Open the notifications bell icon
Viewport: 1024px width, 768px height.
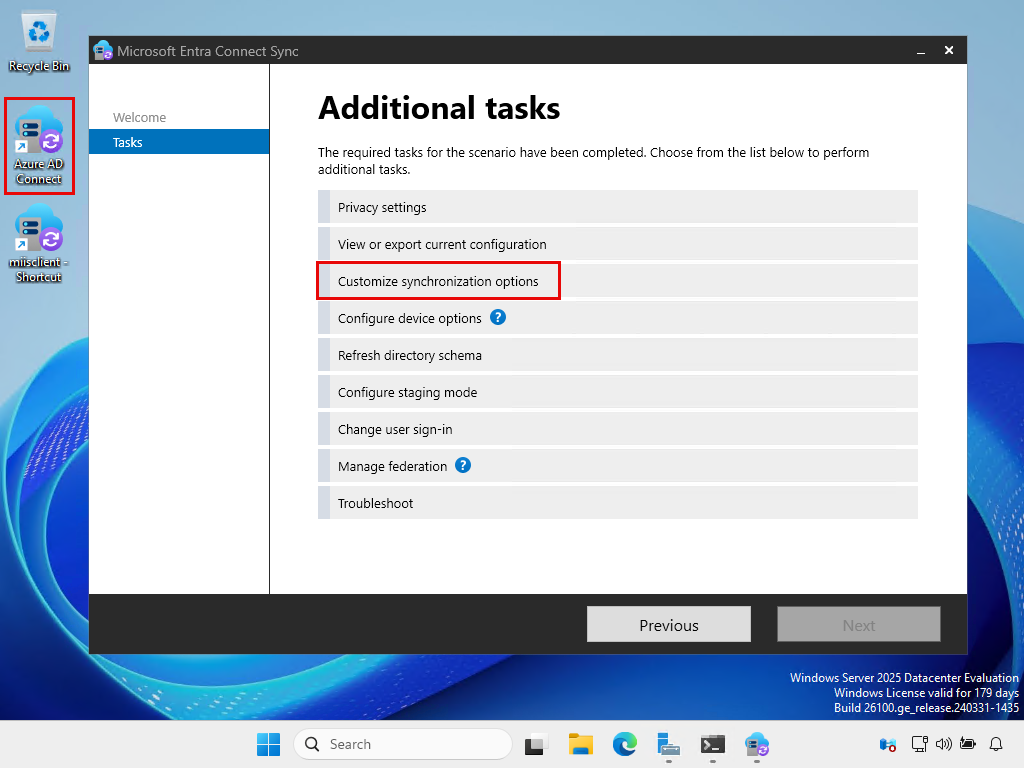tap(996, 744)
